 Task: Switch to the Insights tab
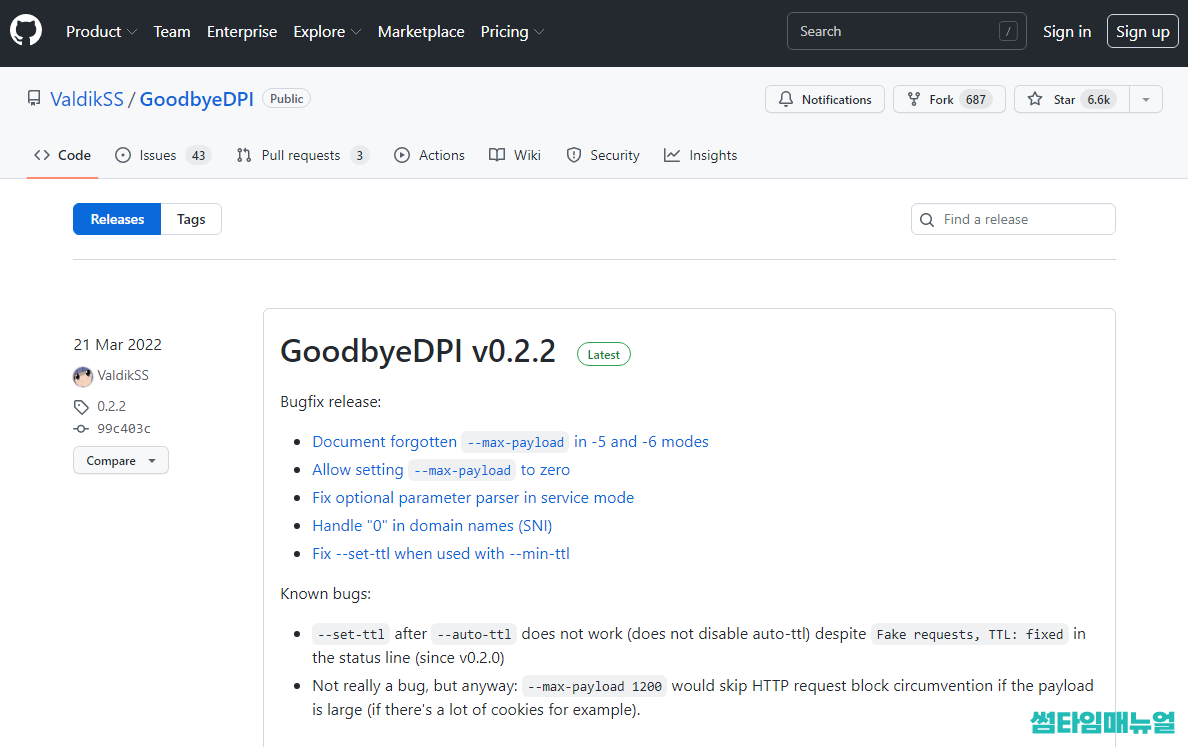pos(700,155)
